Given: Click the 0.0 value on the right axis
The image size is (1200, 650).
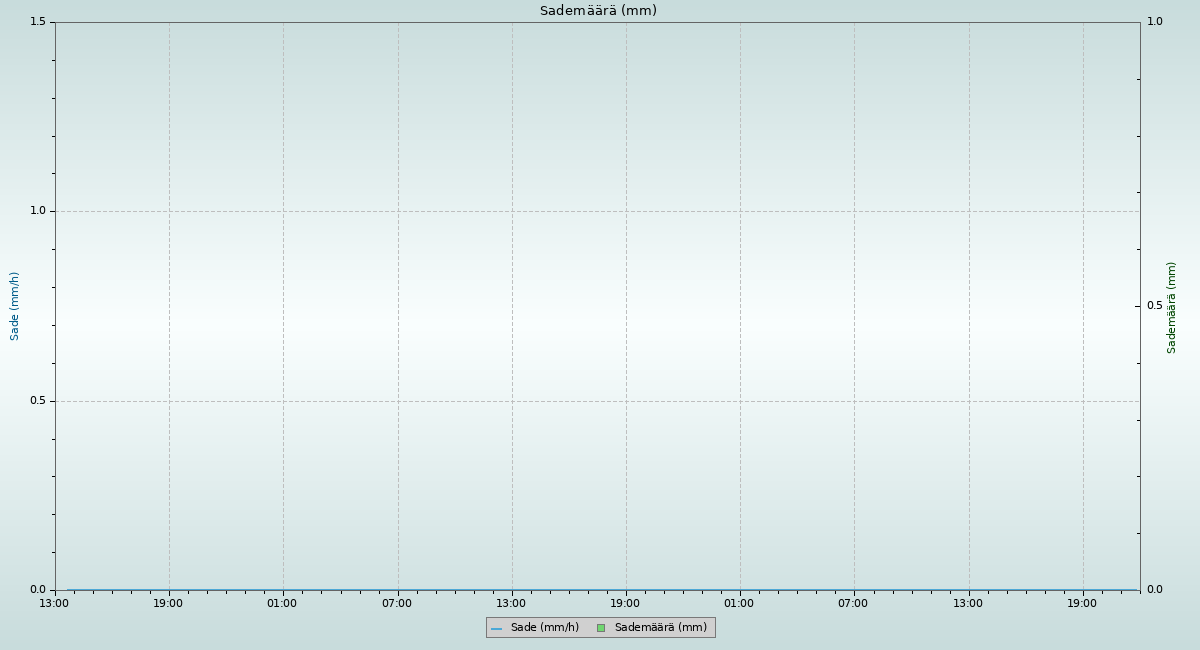Looking at the screenshot, I should pyautogui.click(x=1154, y=590).
